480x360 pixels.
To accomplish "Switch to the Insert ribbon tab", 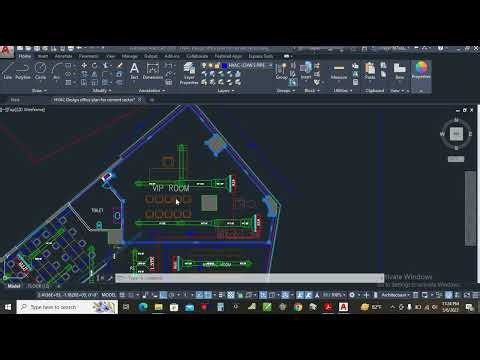I will [43, 56].
